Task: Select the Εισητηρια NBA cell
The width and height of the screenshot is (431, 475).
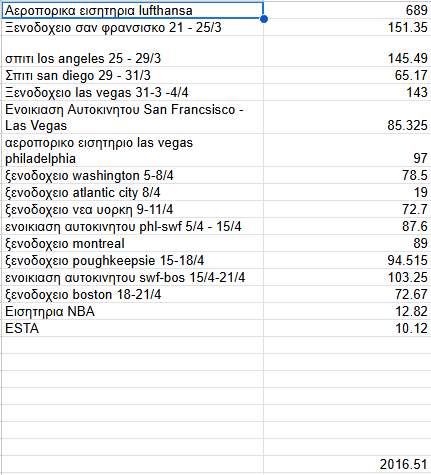Action: [133, 311]
